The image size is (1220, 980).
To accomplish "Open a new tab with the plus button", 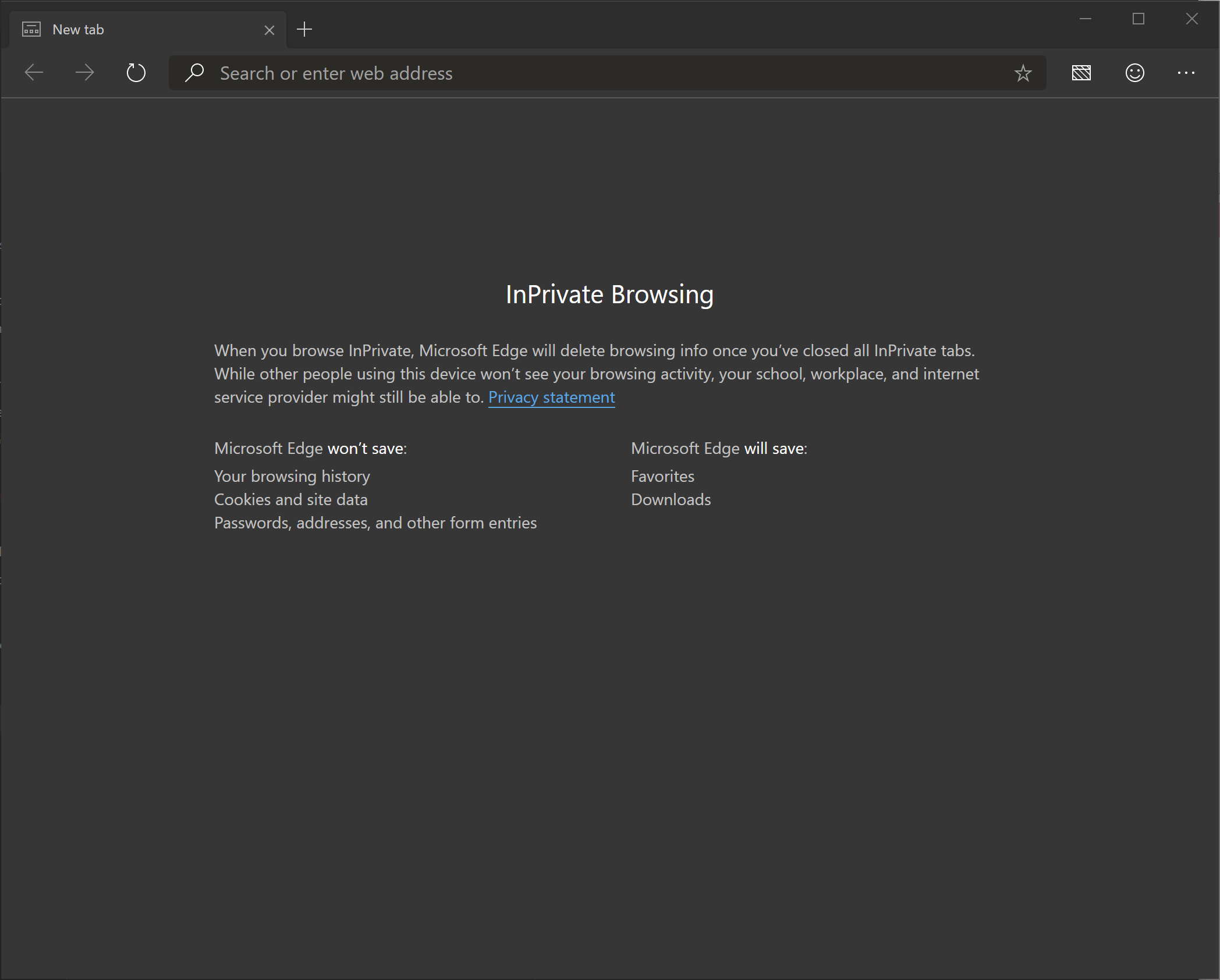I will [304, 29].
